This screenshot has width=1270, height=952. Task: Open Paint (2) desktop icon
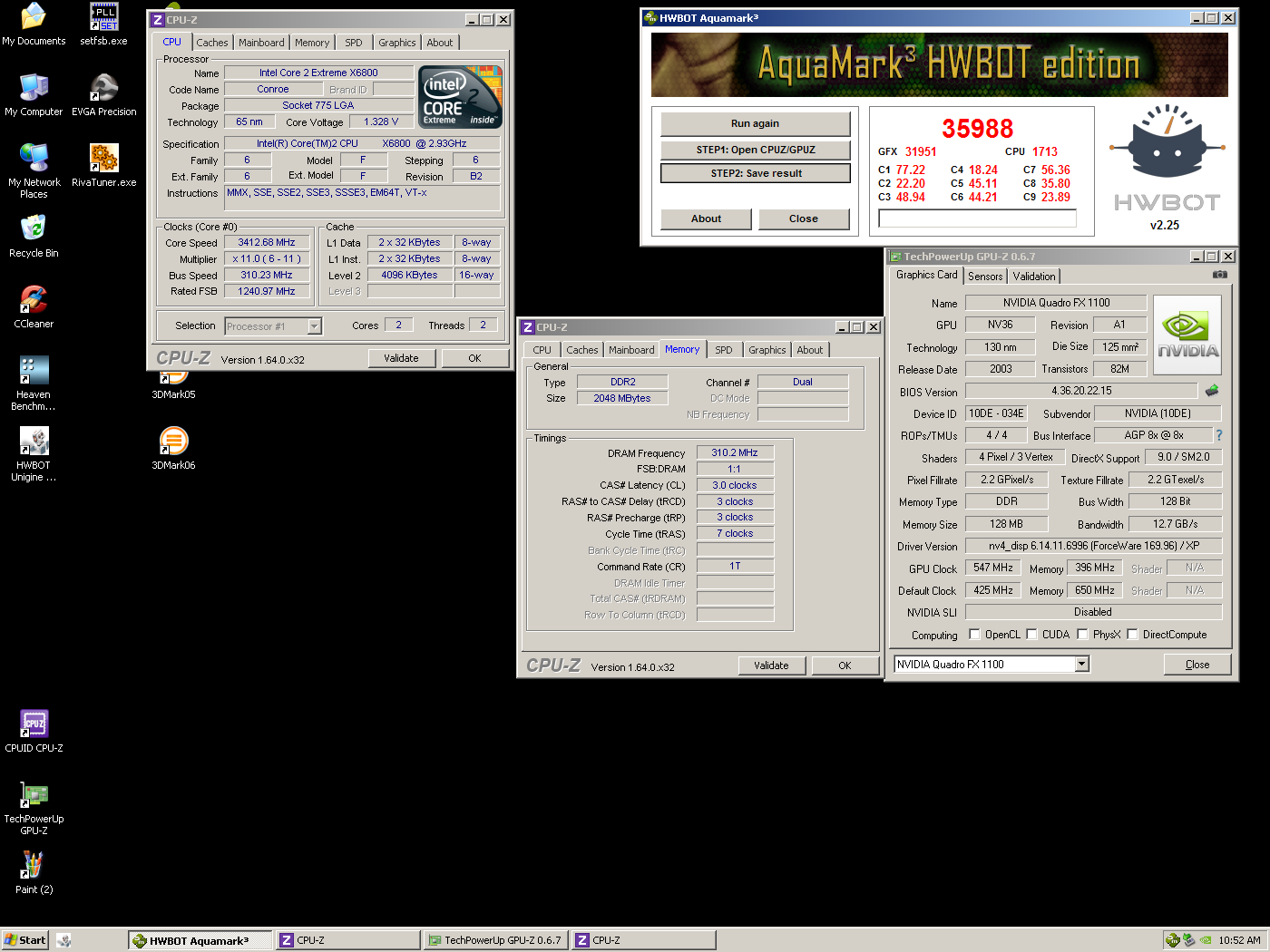[x=34, y=873]
